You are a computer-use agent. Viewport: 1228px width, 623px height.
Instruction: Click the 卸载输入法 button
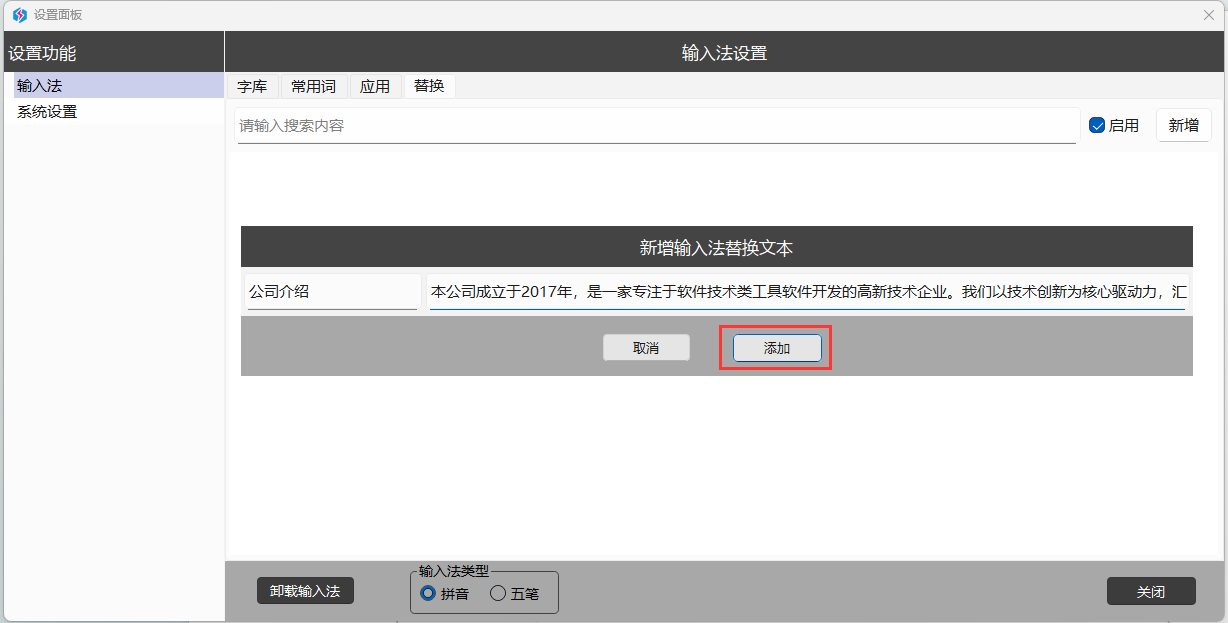coord(305,591)
